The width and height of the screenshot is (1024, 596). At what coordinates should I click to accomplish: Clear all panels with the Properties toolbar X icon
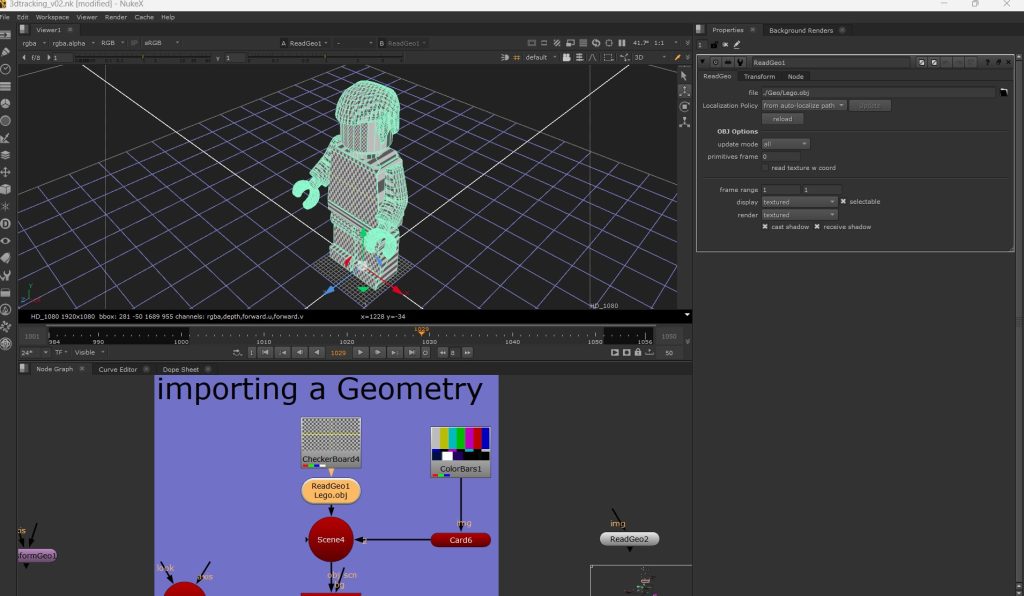tap(726, 45)
